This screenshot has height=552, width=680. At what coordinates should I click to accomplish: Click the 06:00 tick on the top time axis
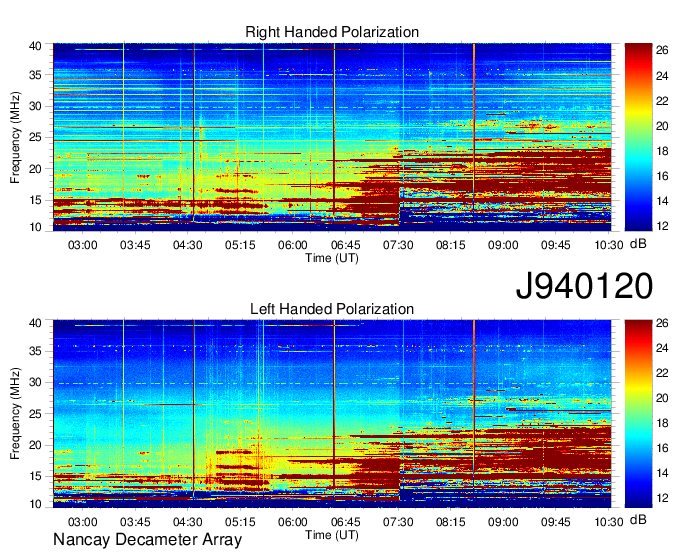click(x=293, y=245)
